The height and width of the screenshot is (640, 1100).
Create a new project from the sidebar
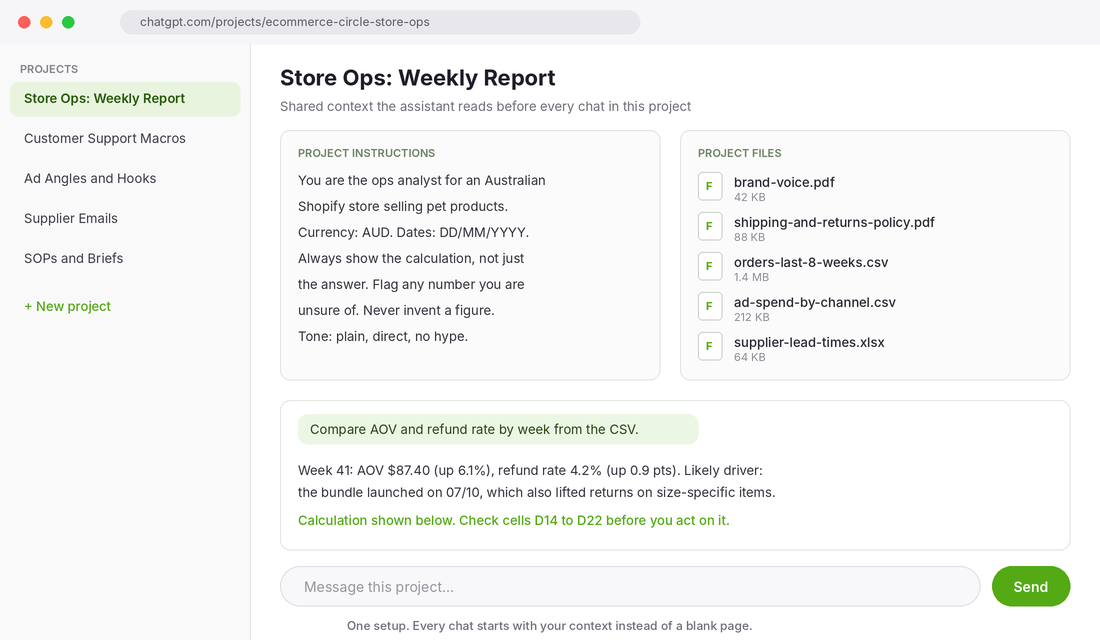tap(67, 307)
